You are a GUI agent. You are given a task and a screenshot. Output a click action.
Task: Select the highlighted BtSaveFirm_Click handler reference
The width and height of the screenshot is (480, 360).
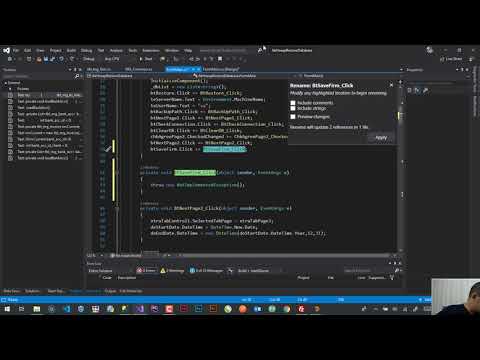pyautogui.click(x=224, y=149)
